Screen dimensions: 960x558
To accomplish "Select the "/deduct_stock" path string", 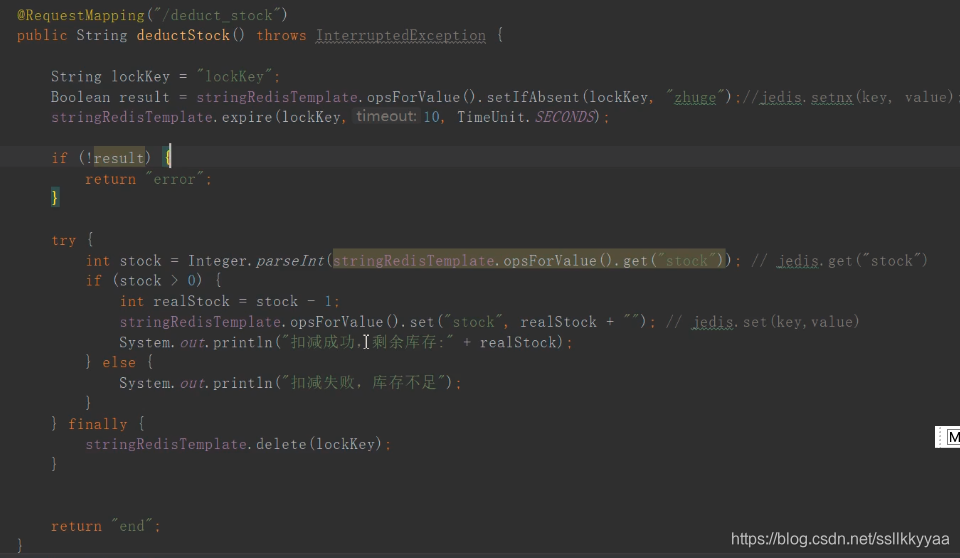I will tap(217, 15).
